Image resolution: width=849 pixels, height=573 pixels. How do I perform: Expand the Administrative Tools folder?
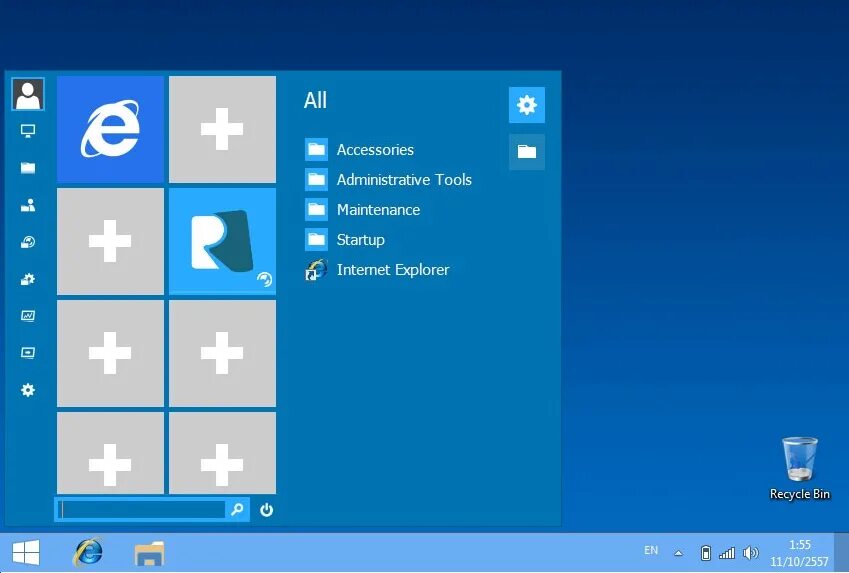388,179
